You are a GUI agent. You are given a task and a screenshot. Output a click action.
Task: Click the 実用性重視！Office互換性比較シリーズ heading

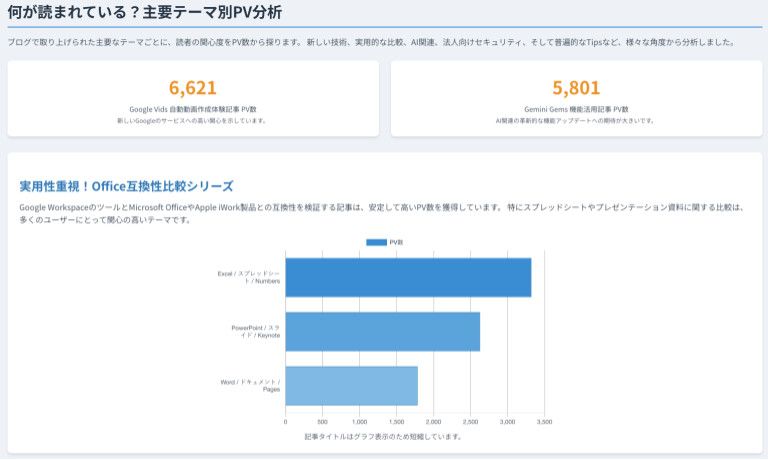pos(126,186)
